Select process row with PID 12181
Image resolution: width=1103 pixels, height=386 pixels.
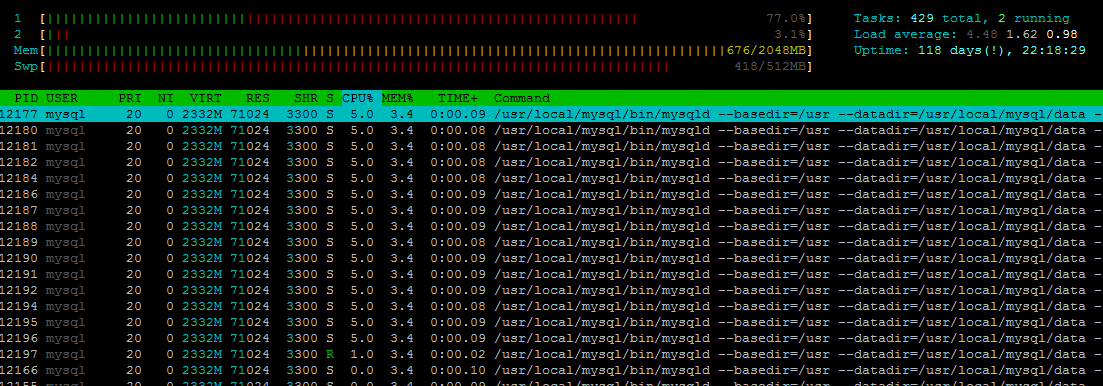coord(552,146)
